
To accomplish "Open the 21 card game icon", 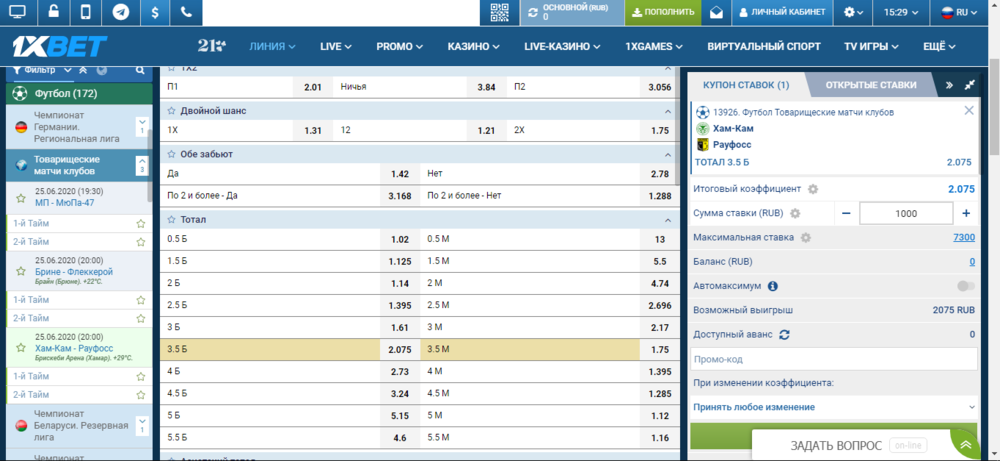I will pos(211,46).
